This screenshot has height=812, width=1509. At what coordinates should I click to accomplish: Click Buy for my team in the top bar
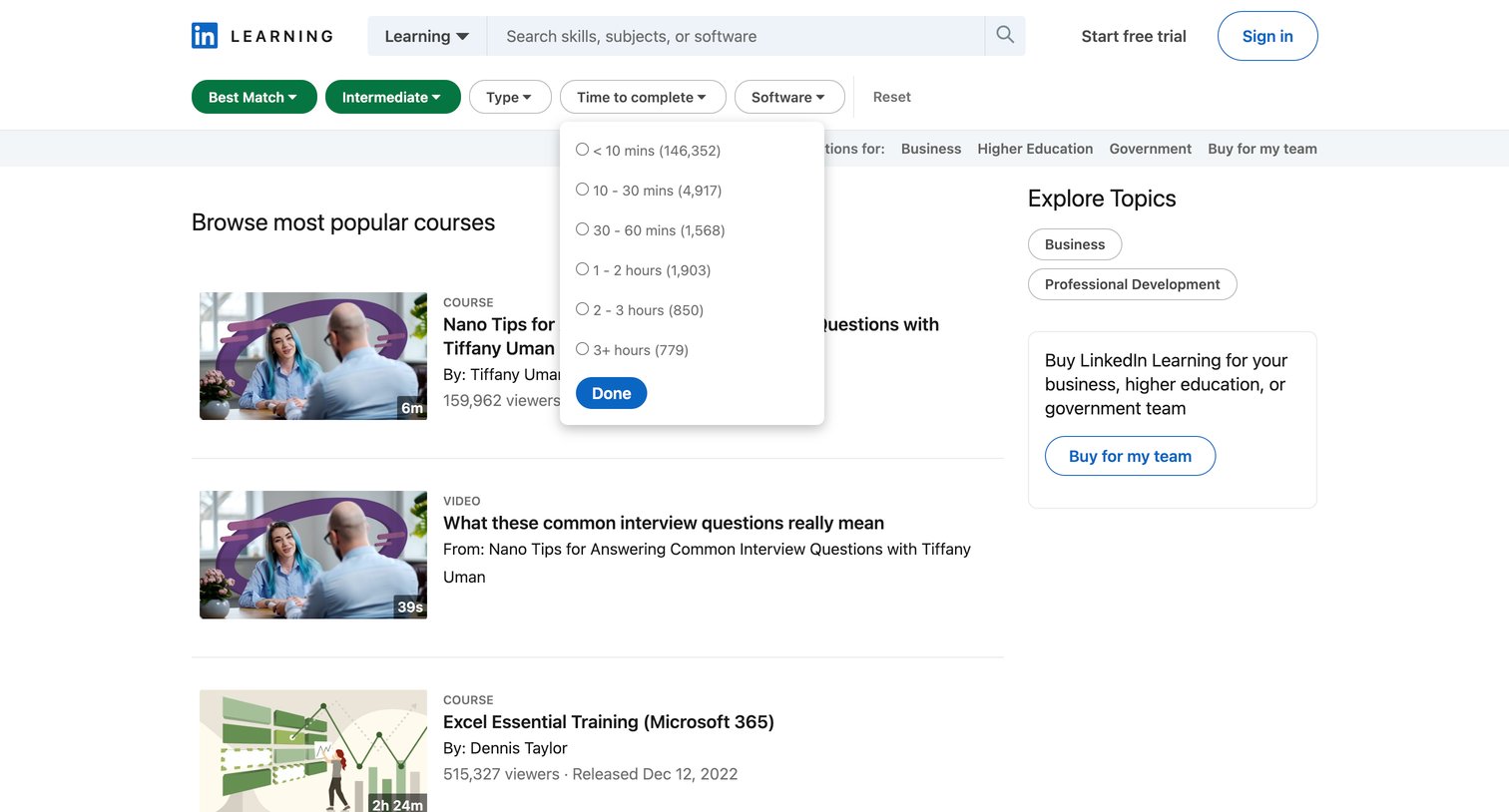(x=1262, y=149)
